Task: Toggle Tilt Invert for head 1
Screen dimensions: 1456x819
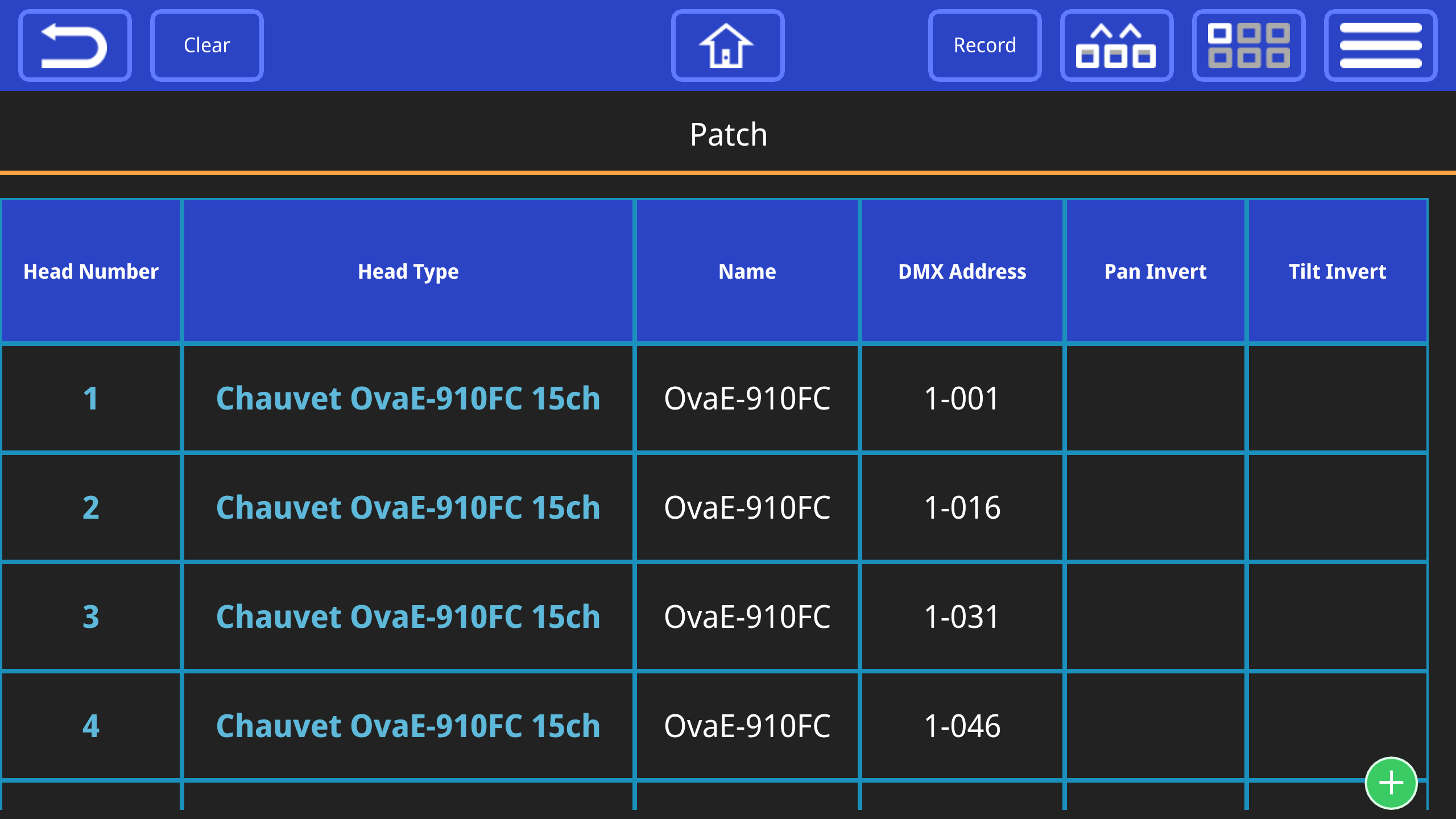Action: [1338, 398]
